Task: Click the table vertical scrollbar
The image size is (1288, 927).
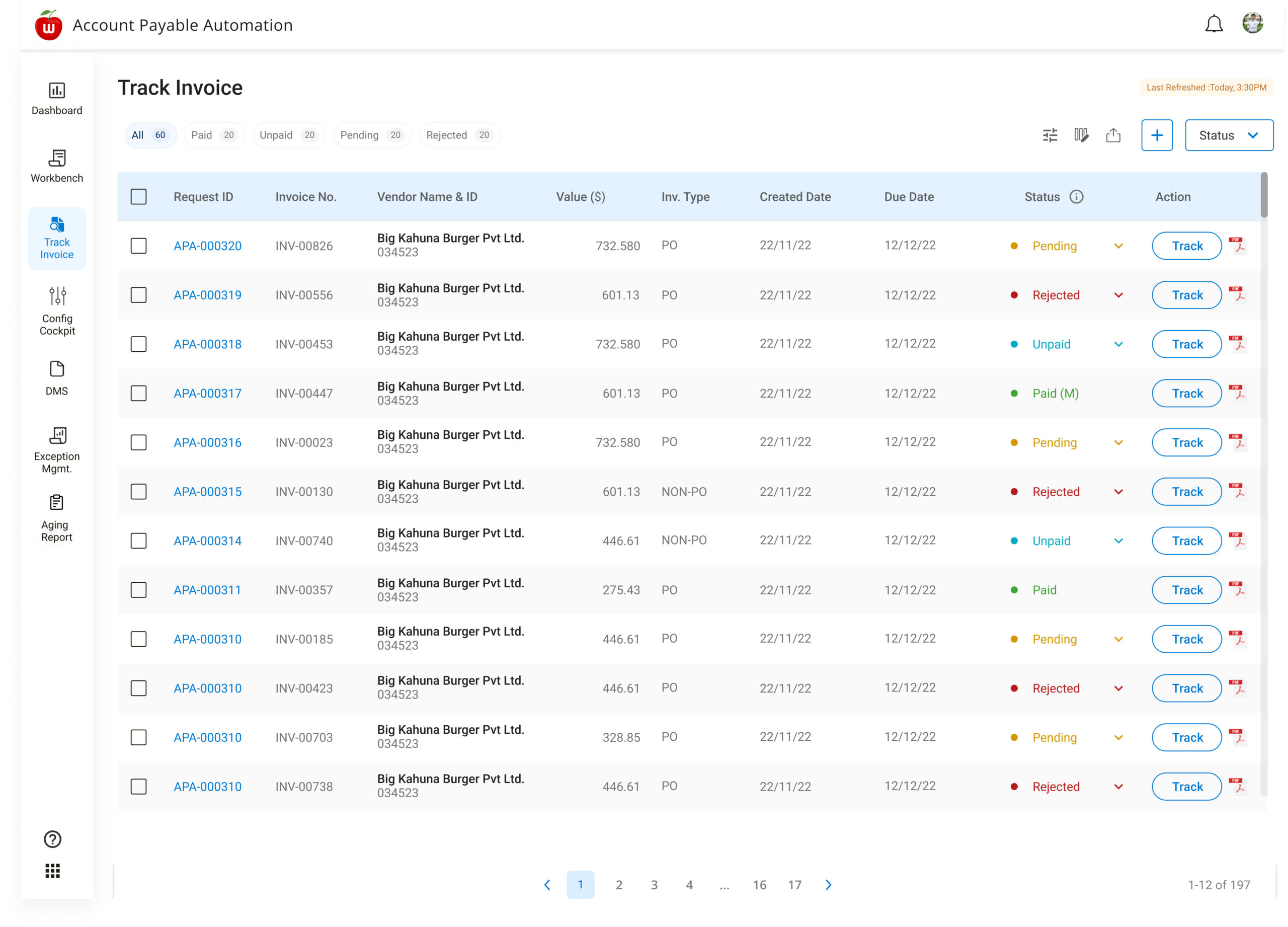Action: click(1263, 196)
